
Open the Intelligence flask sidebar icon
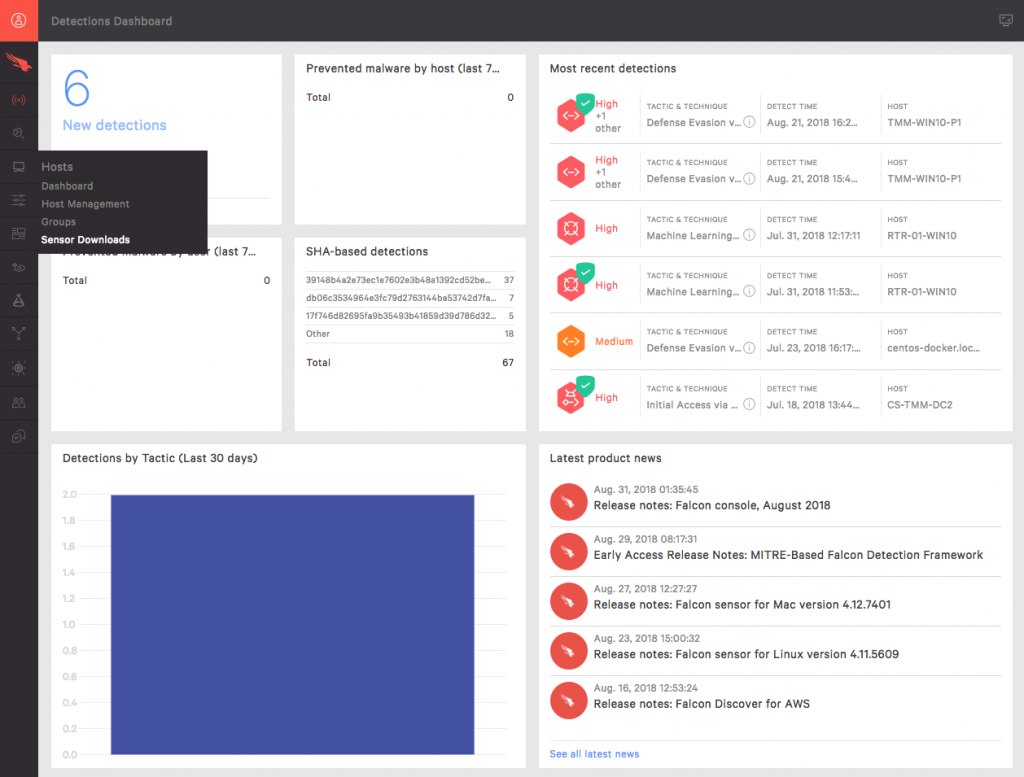19,300
